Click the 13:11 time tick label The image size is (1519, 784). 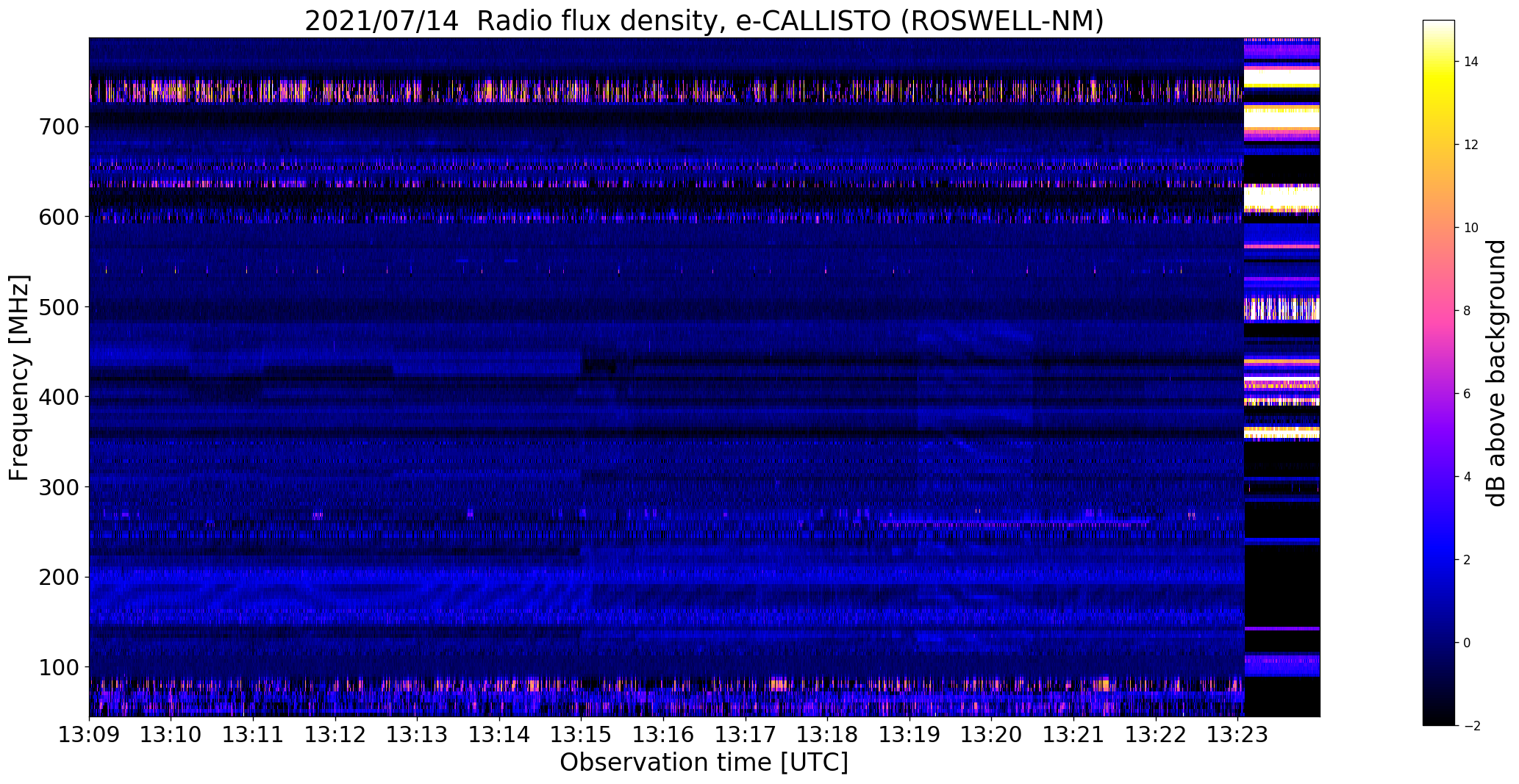click(x=253, y=735)
